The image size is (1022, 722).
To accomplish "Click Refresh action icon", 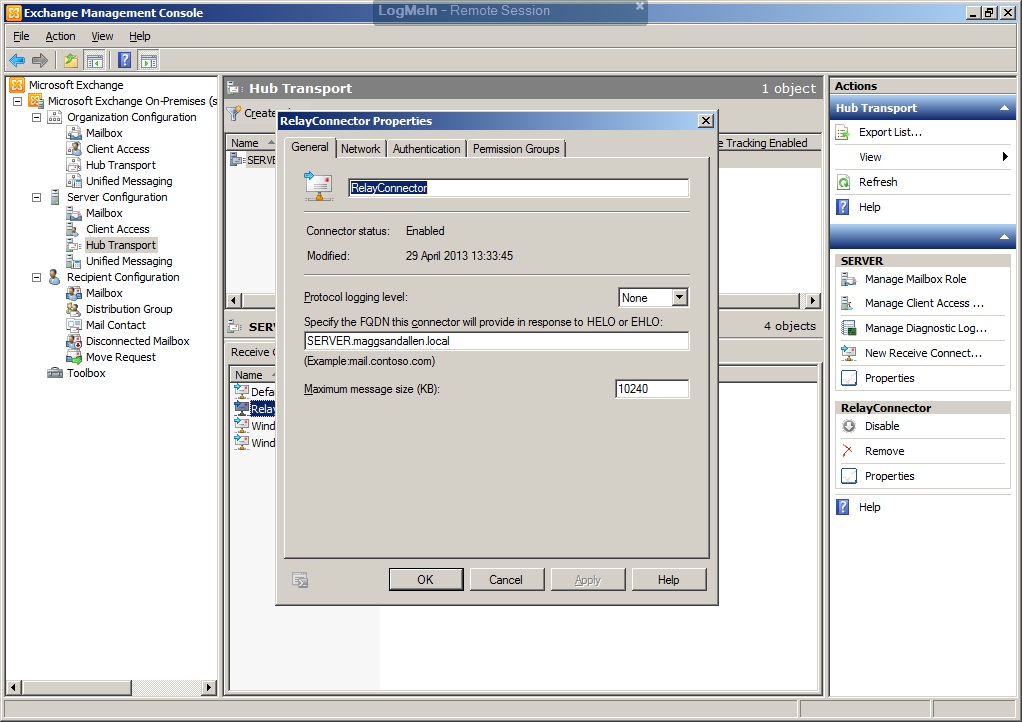I will [843, 182].
